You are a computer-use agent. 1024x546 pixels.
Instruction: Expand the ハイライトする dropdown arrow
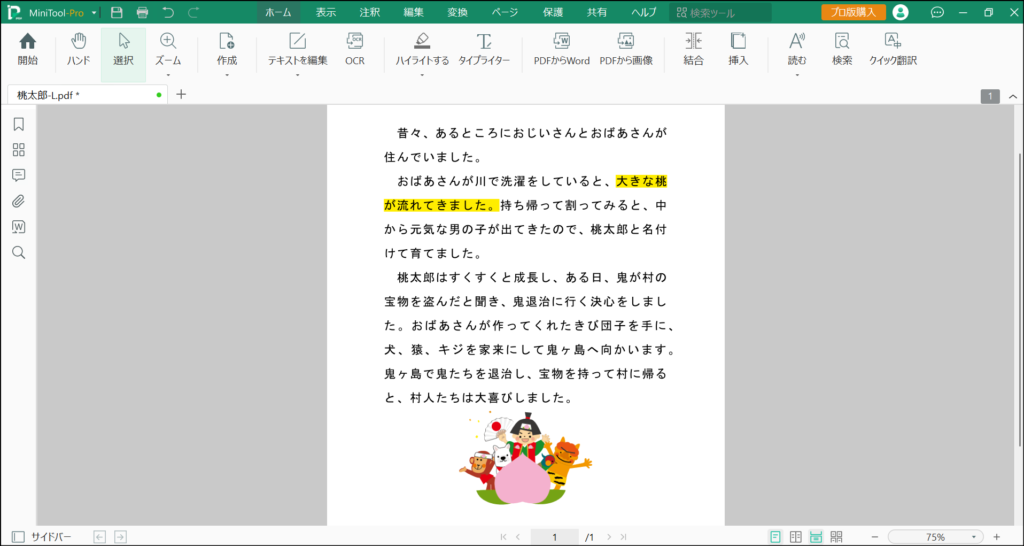coord(422,75)
